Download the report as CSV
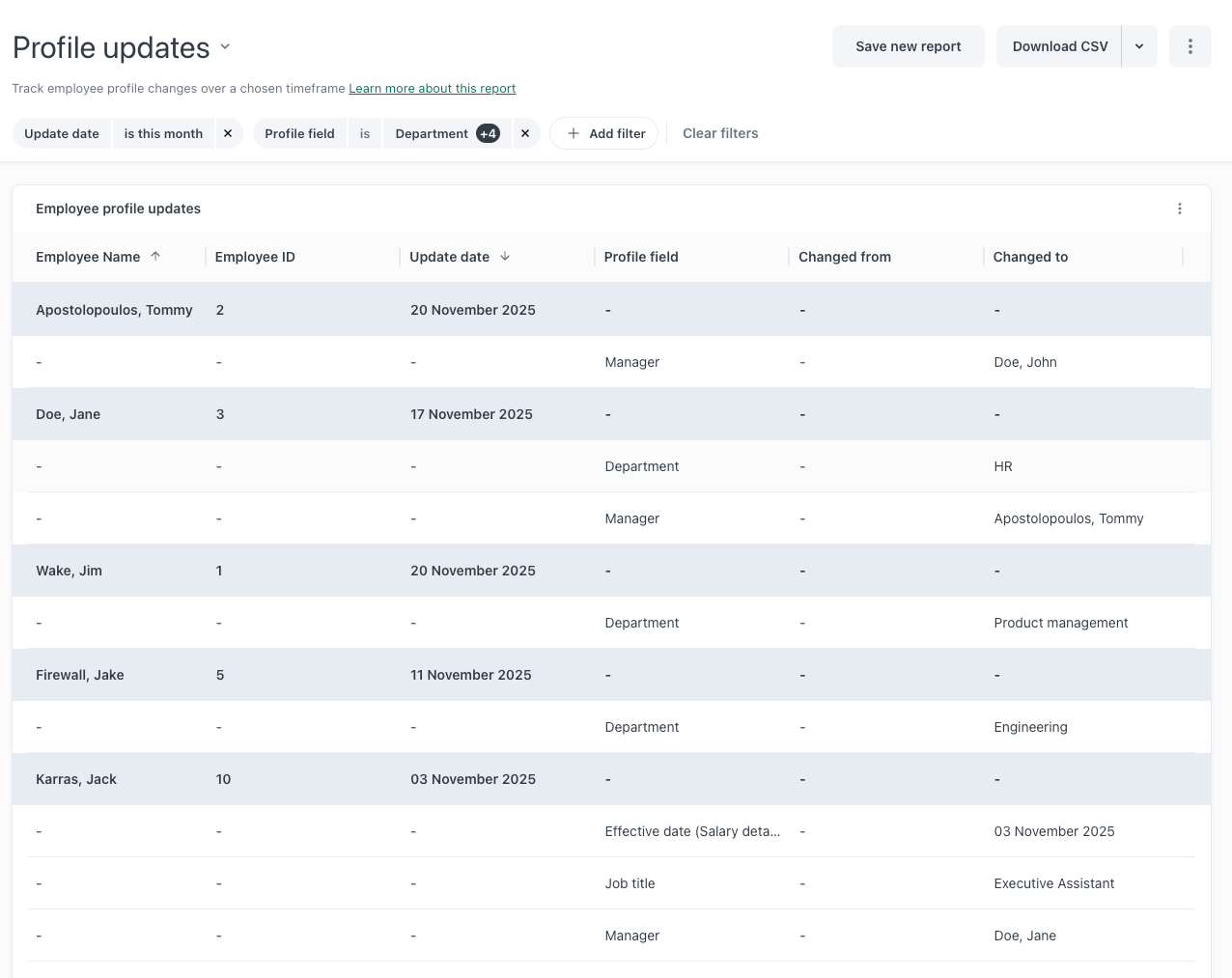 coord(1059,46)
